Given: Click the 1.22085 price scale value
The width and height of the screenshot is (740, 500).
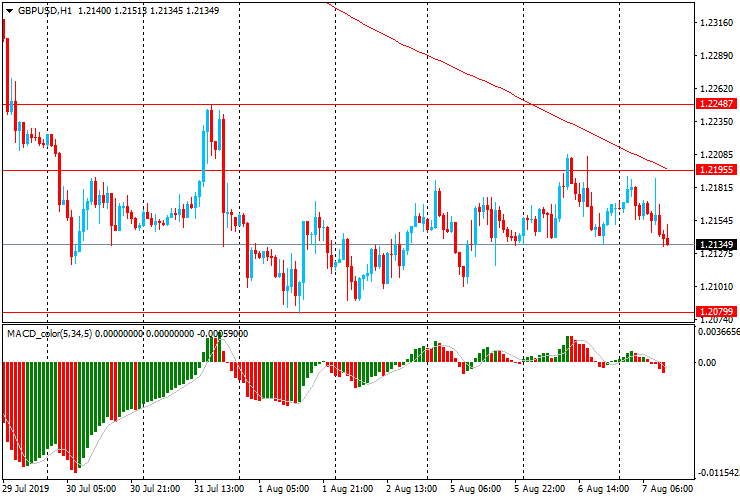Looking at the screenshot, I should pyautogui.click(x=717, y=155).
